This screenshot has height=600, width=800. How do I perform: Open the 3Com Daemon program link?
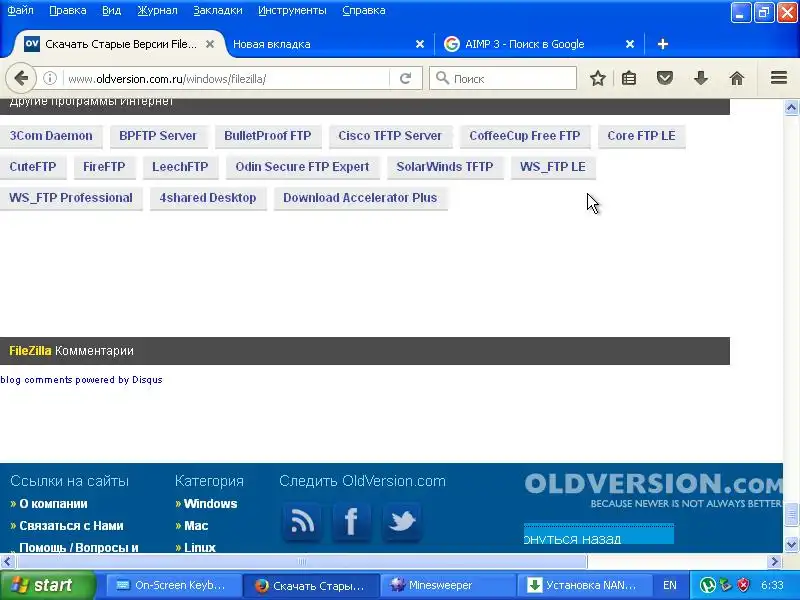coord(51,136)
